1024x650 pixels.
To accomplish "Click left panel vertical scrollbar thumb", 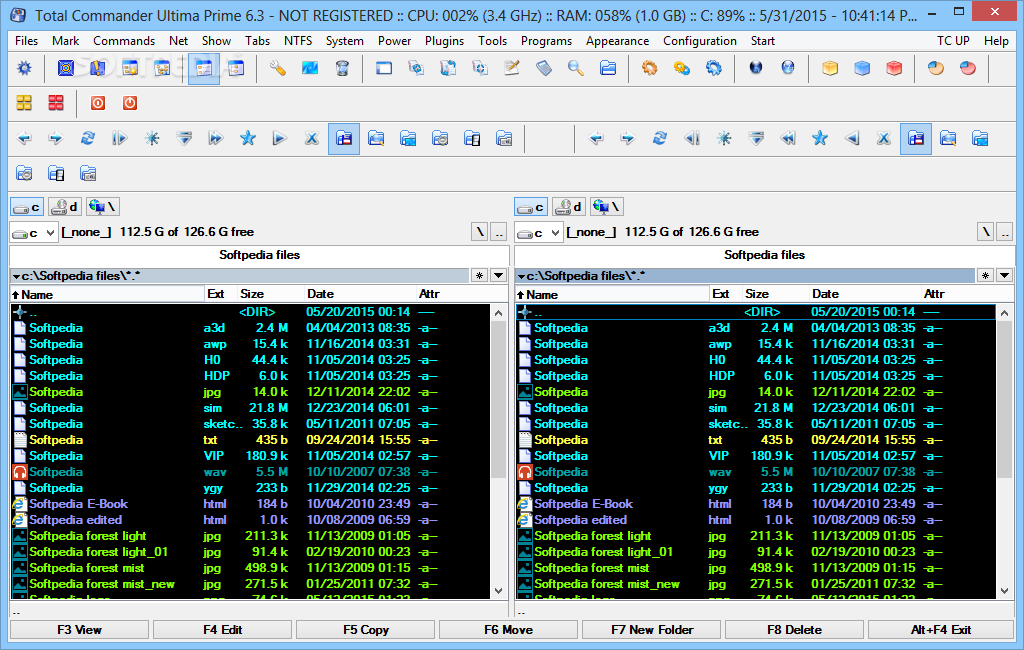I will (498, 400).
